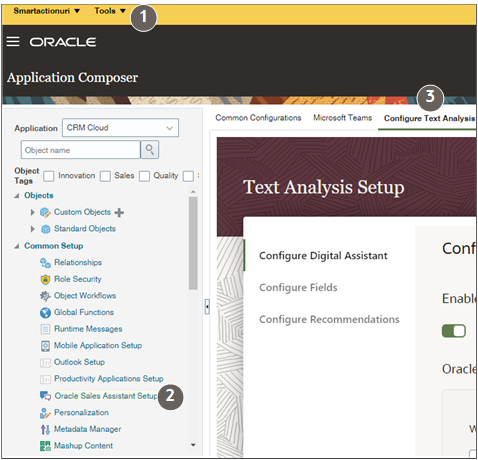
Task: Click inside the Object name search field
Action: click(x=80, y=150)
